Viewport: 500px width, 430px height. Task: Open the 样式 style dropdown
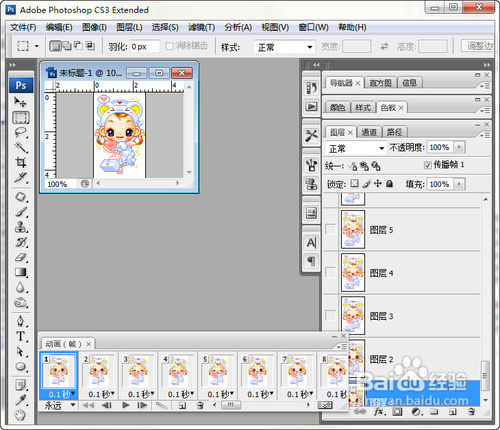(x=284, y=47)
